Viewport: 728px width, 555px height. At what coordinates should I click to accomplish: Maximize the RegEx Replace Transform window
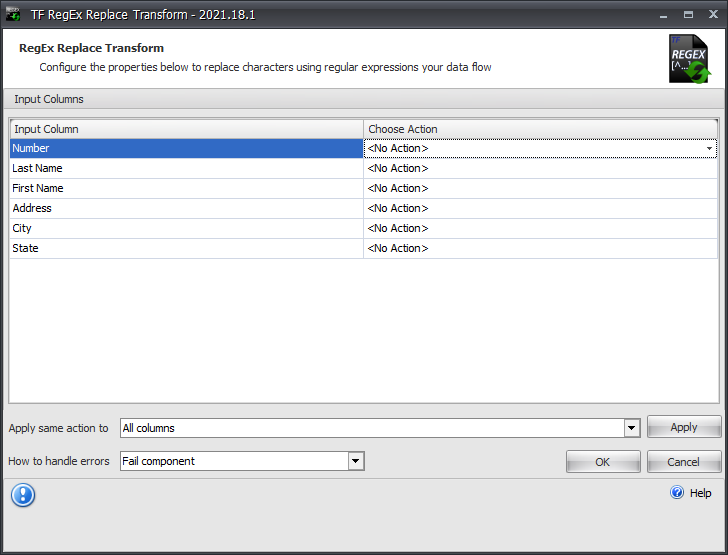[x=689, y=14]
